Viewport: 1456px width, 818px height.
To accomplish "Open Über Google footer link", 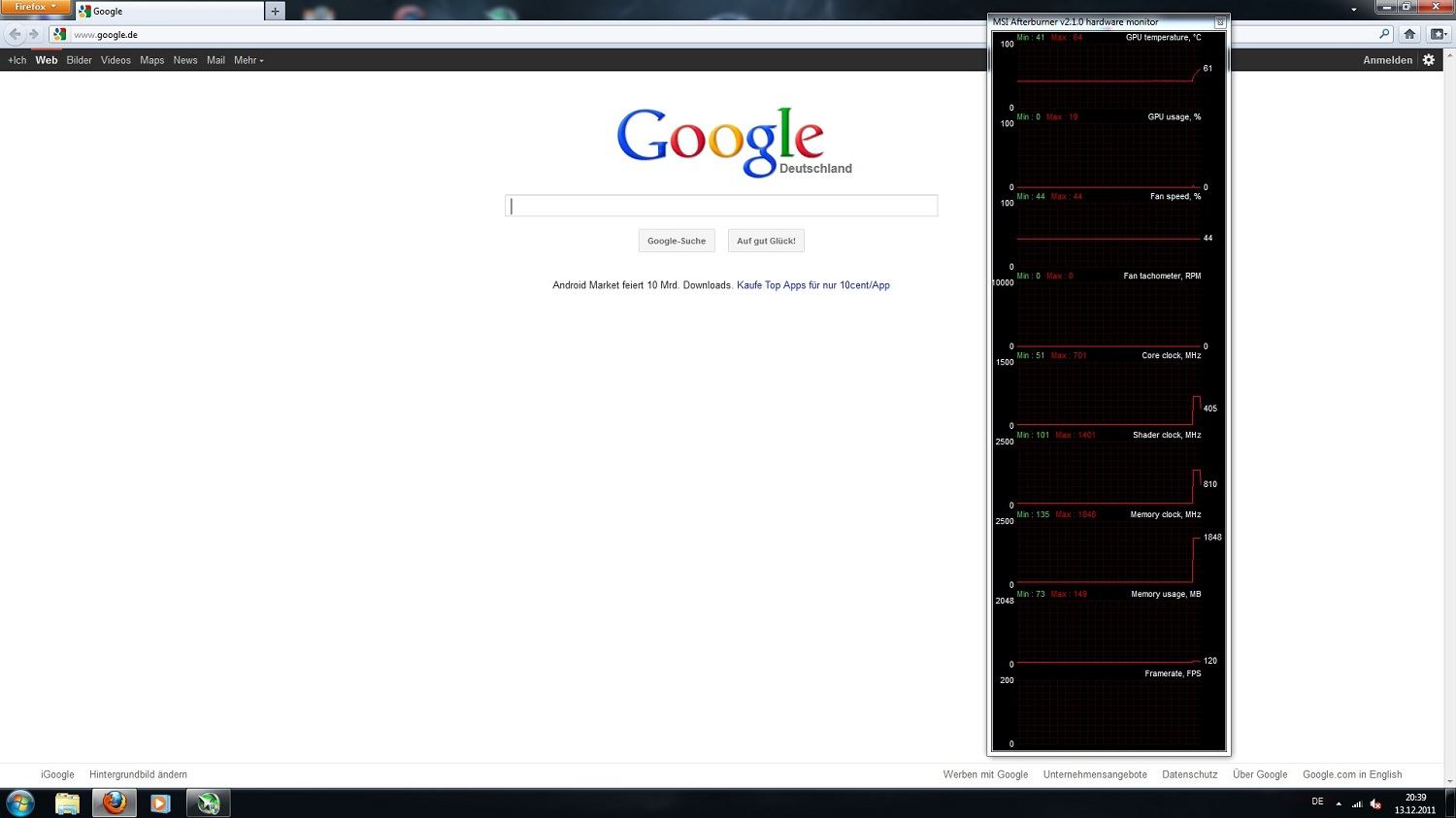I will (x=1260, y=774).
